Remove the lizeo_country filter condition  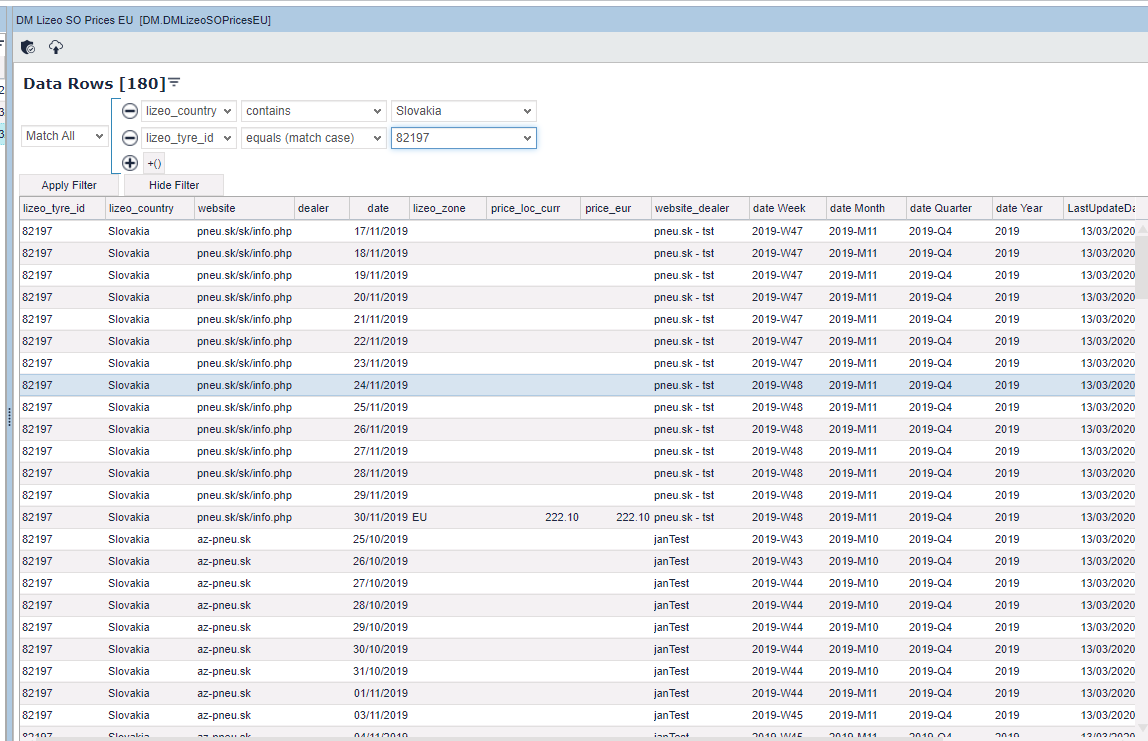pyautogui.click(x=130, y=111)
